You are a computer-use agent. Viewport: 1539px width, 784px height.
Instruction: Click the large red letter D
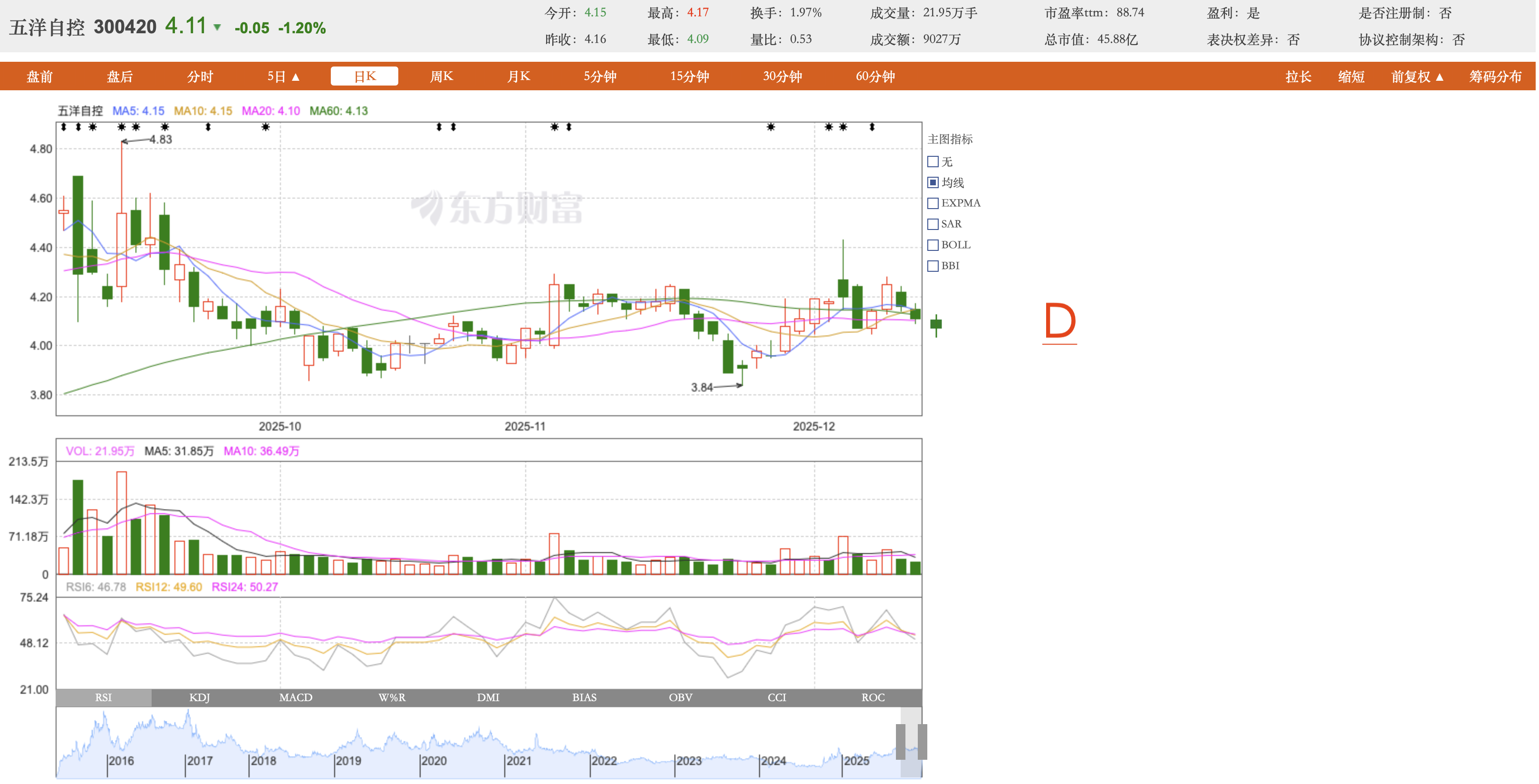pos(1059,321)
